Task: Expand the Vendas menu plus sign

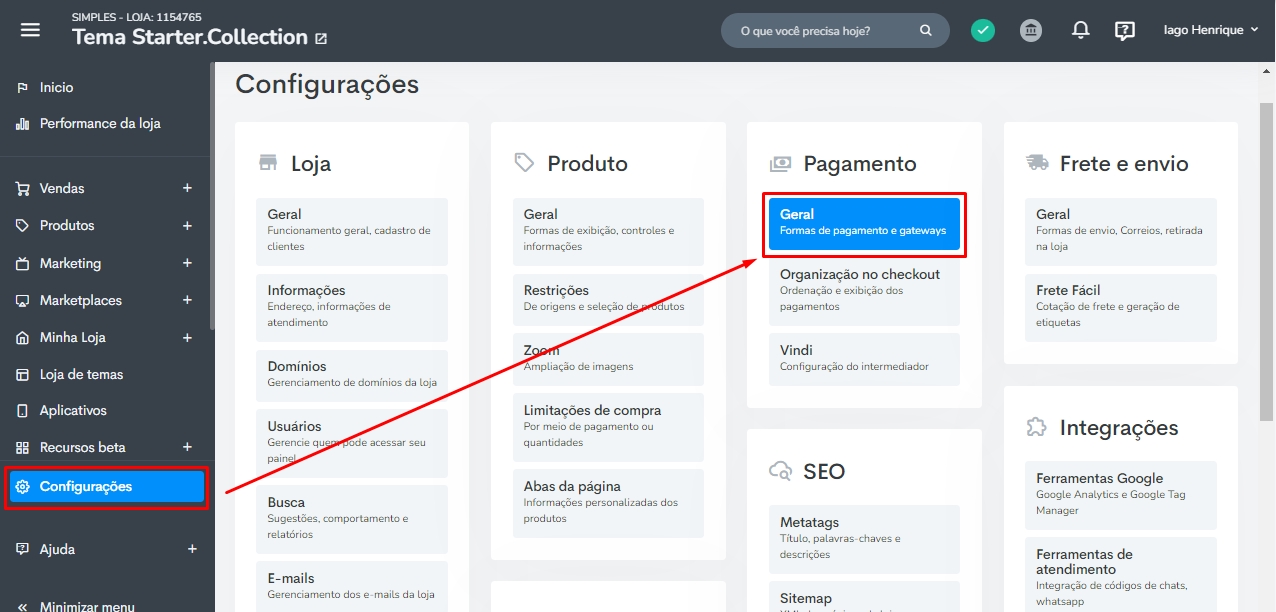Action: click(187, 189)
